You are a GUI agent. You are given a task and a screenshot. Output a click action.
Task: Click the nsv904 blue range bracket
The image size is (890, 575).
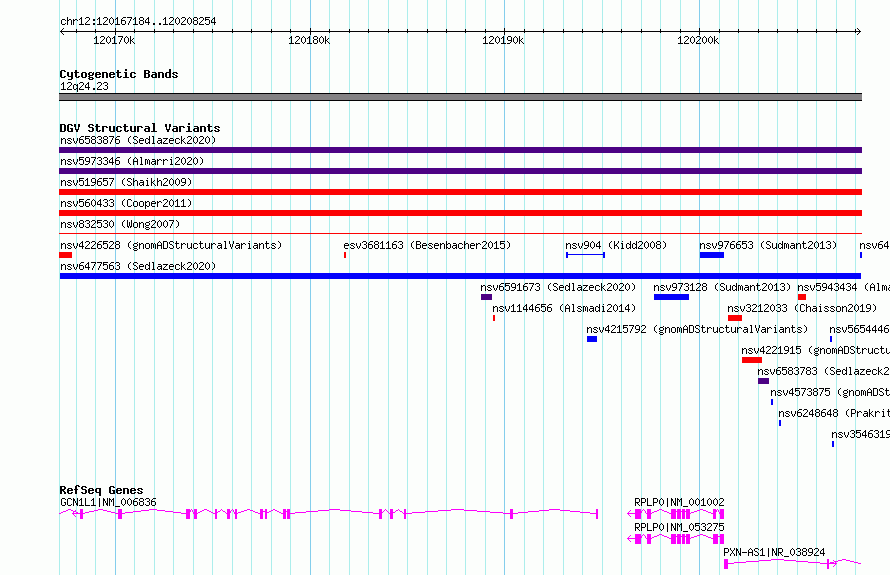(585, 255)
